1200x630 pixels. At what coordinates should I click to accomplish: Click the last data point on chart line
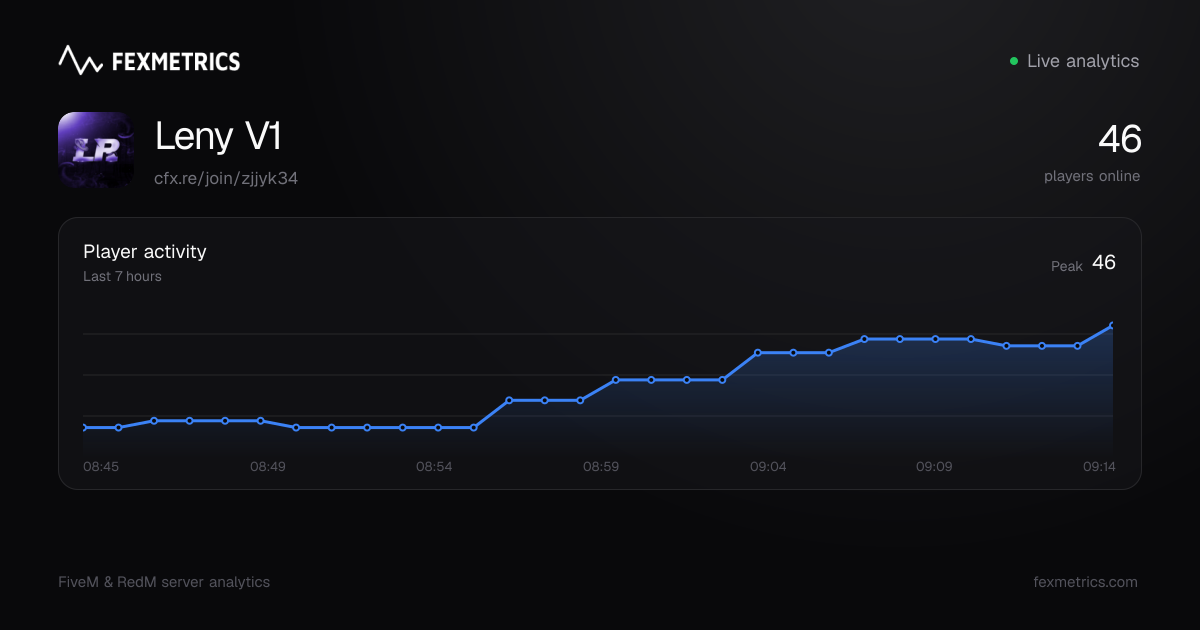click(1112, 325)
